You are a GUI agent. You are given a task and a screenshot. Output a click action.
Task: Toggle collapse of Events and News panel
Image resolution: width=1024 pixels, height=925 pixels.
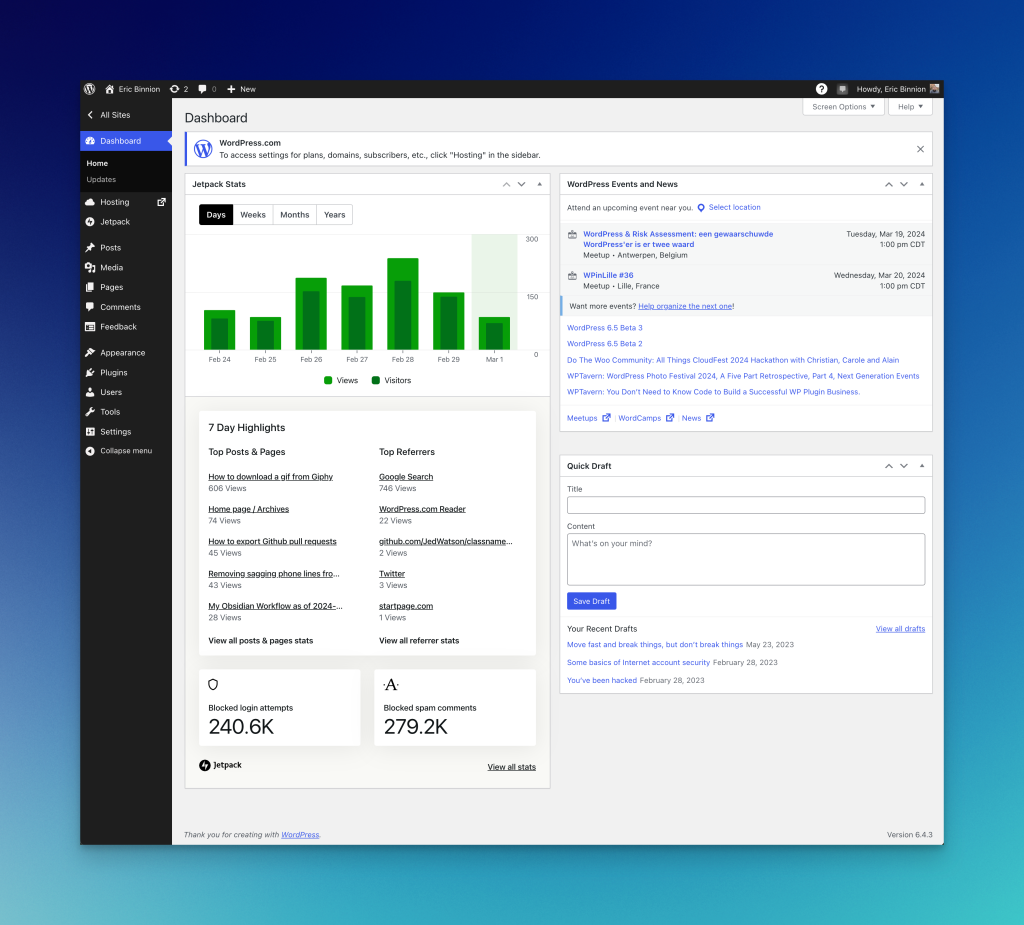point(922,184)
